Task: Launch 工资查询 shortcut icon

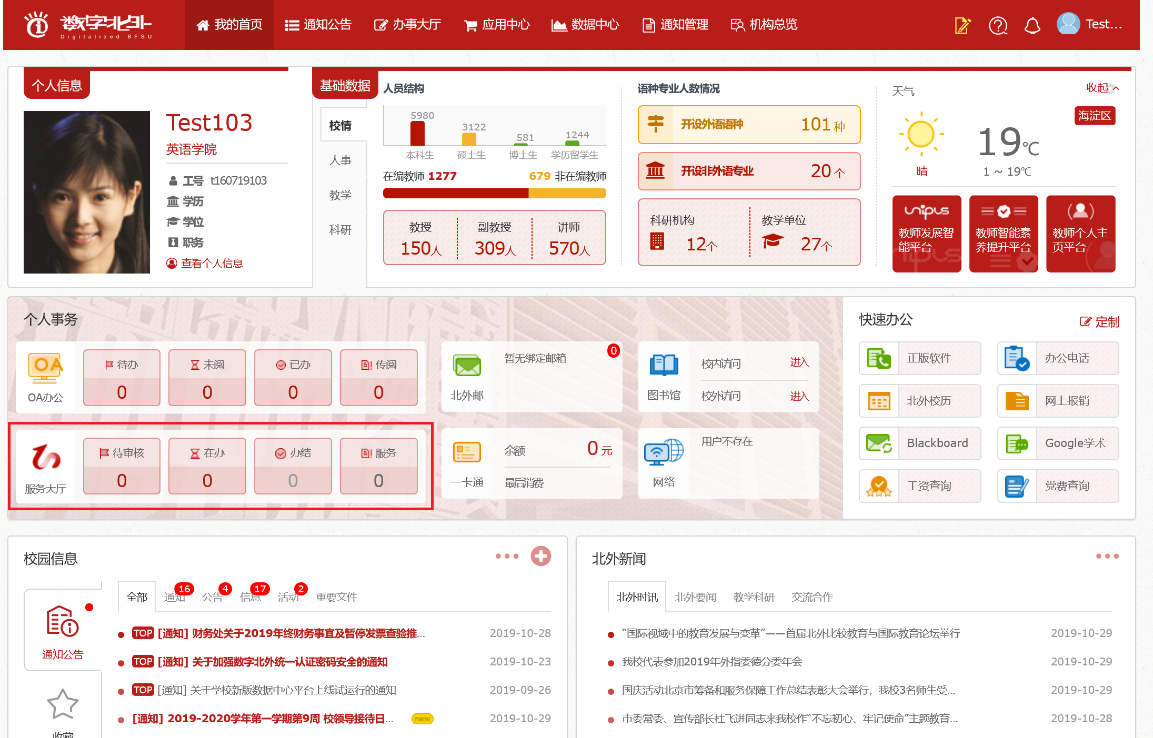Action: tap(879, 487)
